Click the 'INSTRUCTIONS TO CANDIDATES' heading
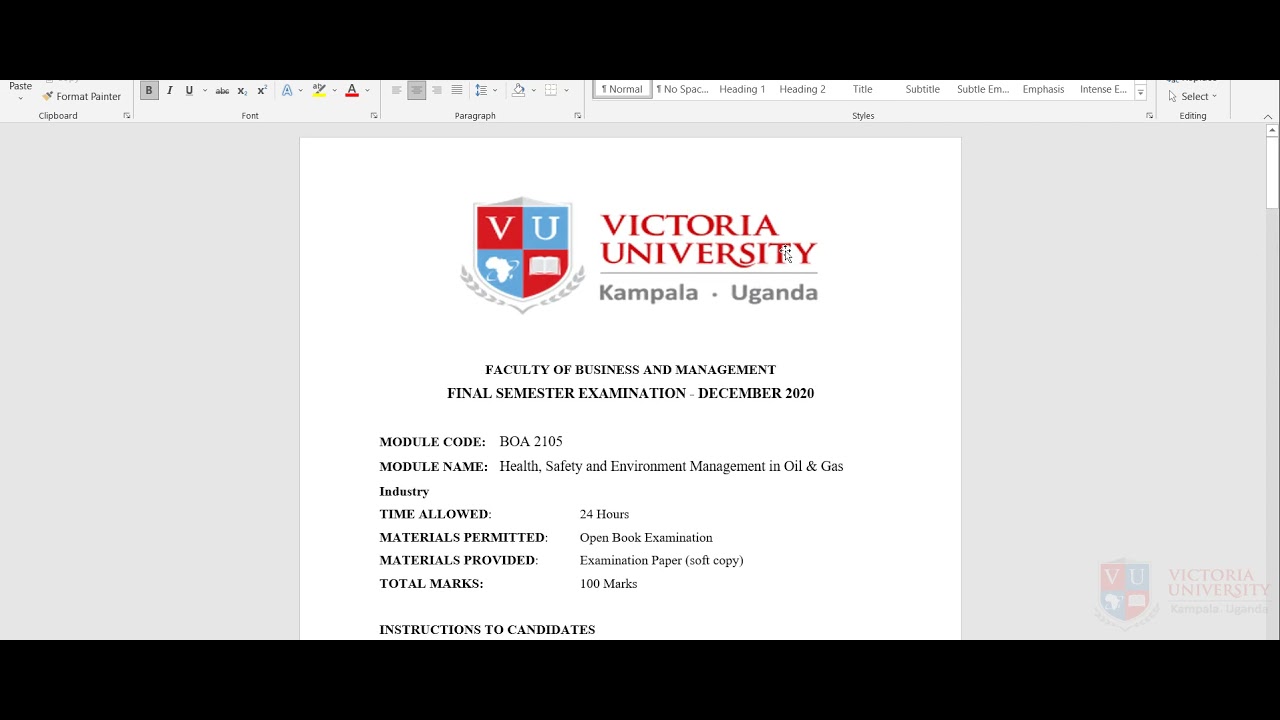This screenshot has height=720, width=1280. coord(487,630)
